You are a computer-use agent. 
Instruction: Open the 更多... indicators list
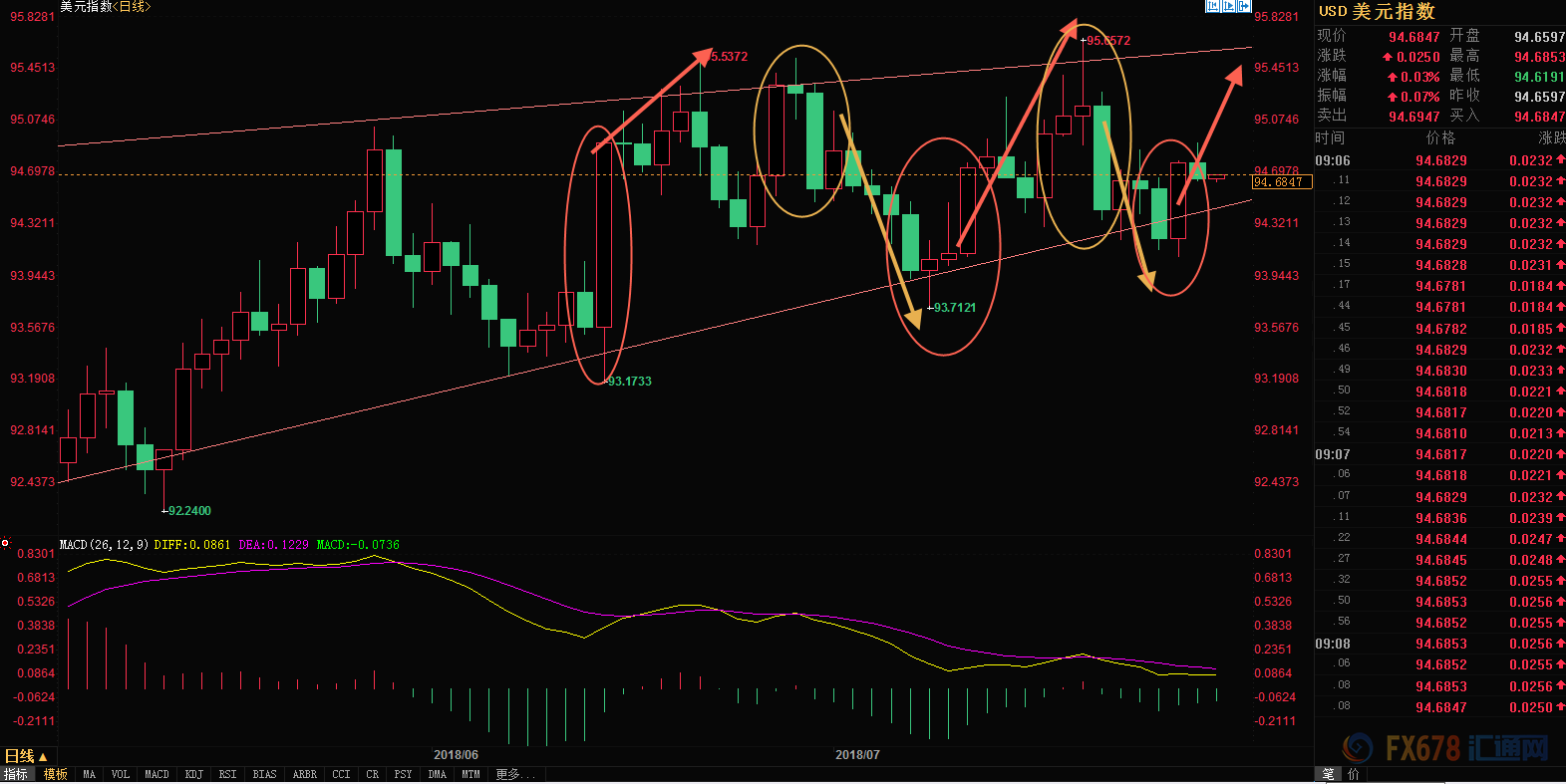(x=515, y=774)
